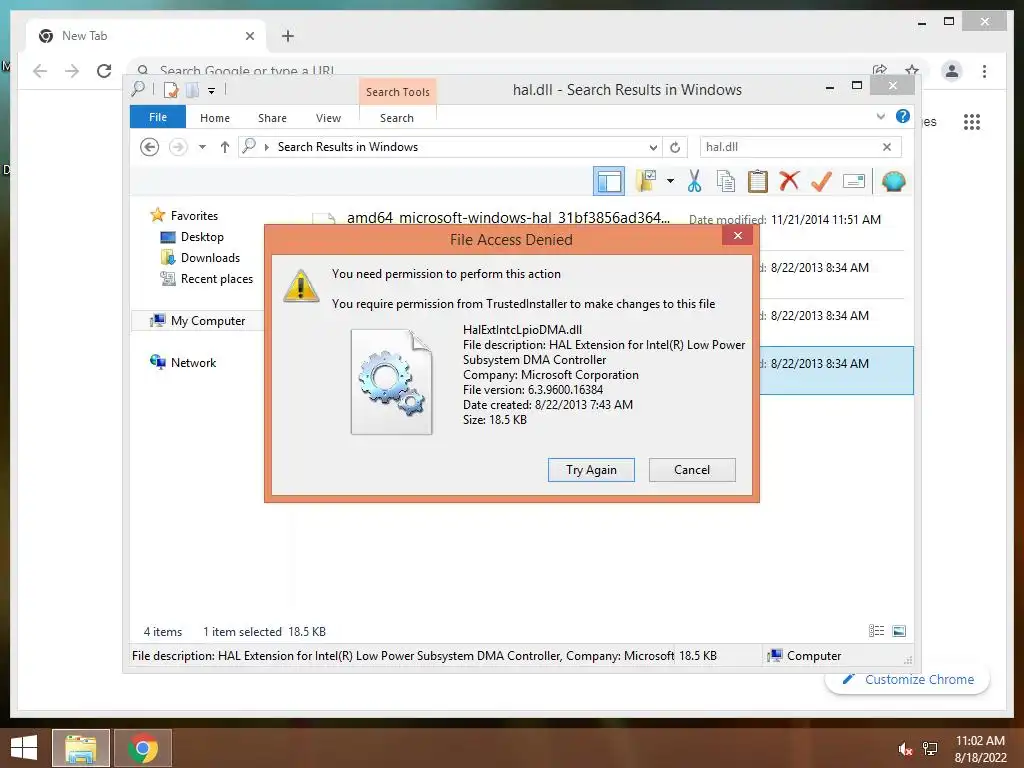Screen dimensions: 1024x768
Task: Open the Windows Start button
Action: click(x=24, y=748)
